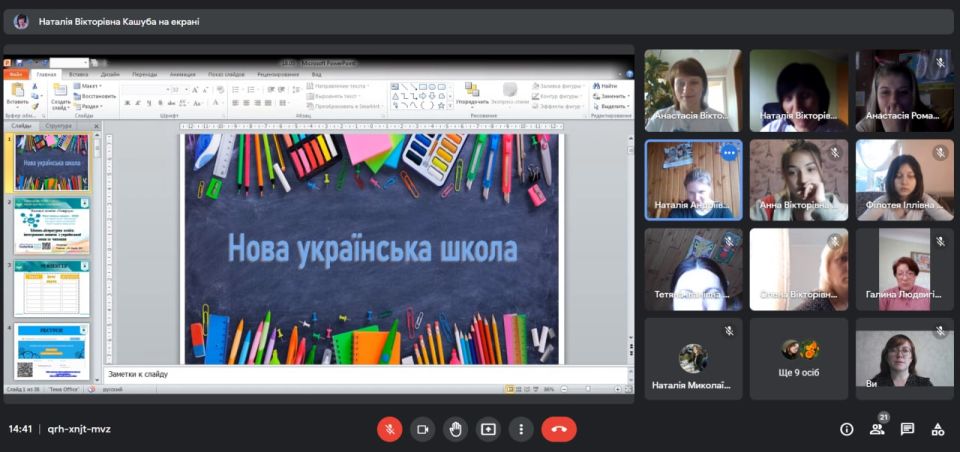The height and width of the screenshot is (452, 960).
Task: Open the activities icon
Action: tap(937, 429)
